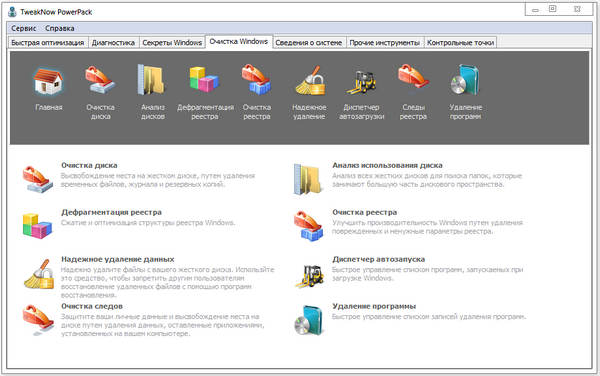
Task: Click the icon beside Очистка реестра heading
Action: tap(308, 226)
